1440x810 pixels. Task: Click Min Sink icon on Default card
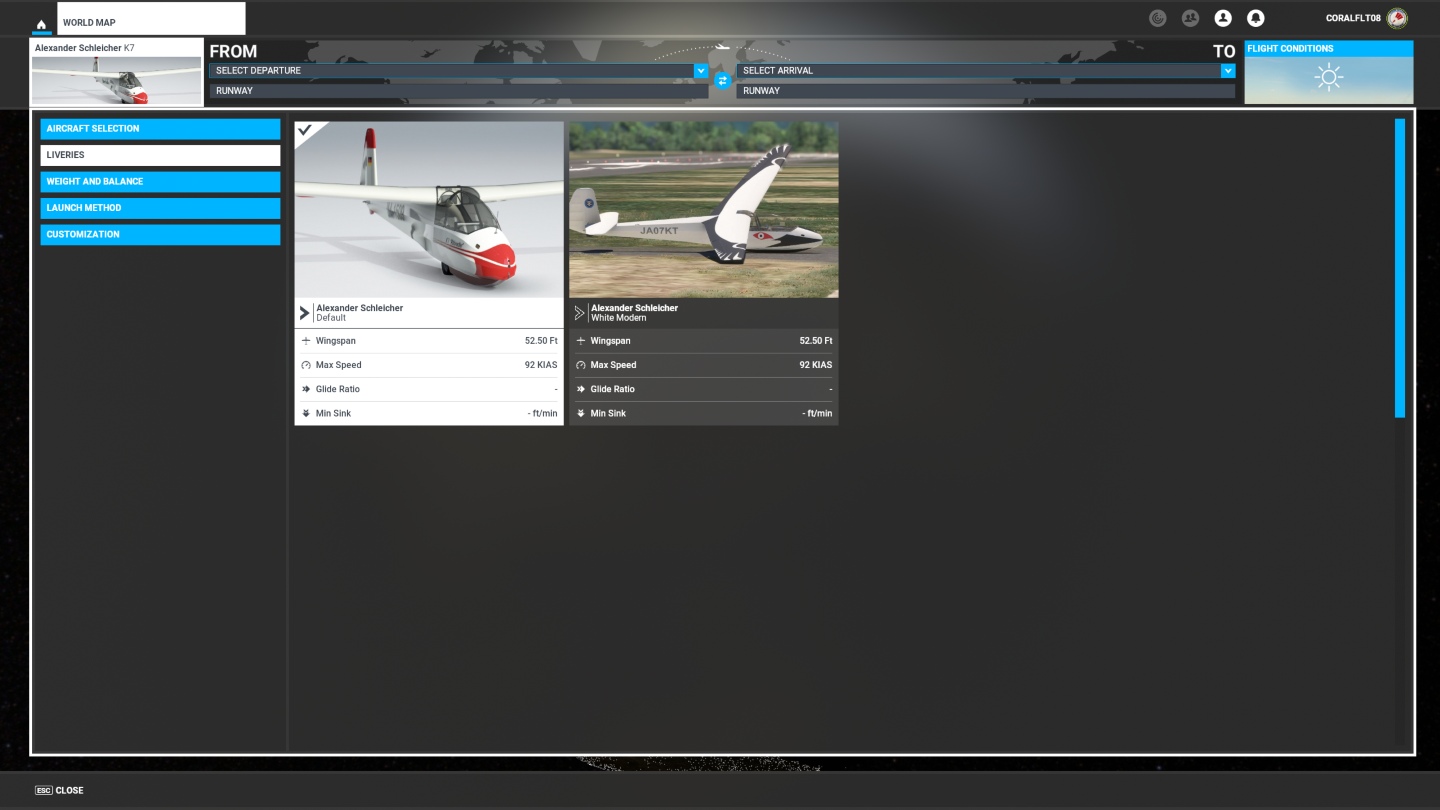pos(306,413)
